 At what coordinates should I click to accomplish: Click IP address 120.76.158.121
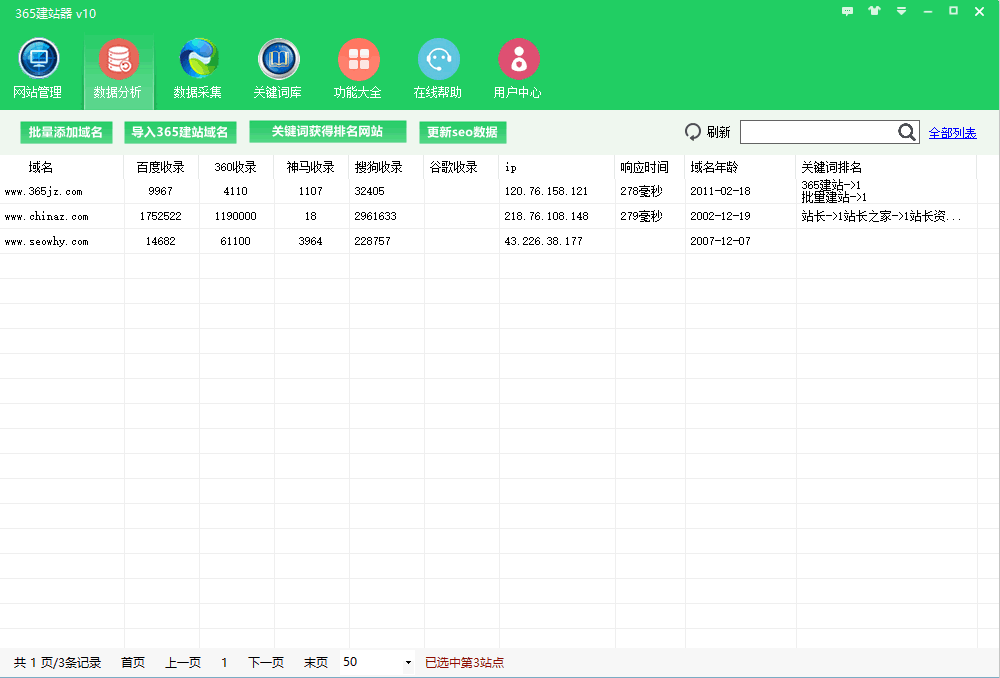546,191
